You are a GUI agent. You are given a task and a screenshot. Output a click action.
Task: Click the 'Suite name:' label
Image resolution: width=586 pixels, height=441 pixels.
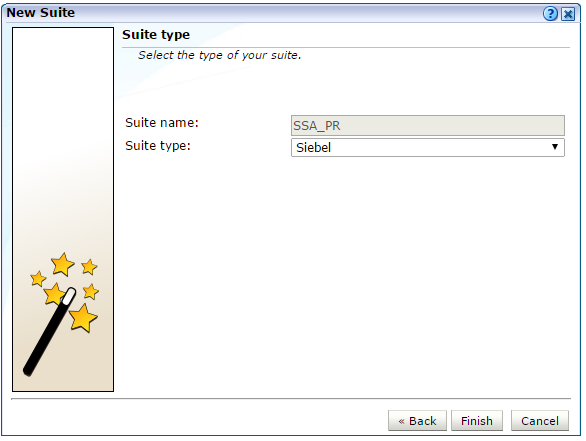tap(162, 123)
